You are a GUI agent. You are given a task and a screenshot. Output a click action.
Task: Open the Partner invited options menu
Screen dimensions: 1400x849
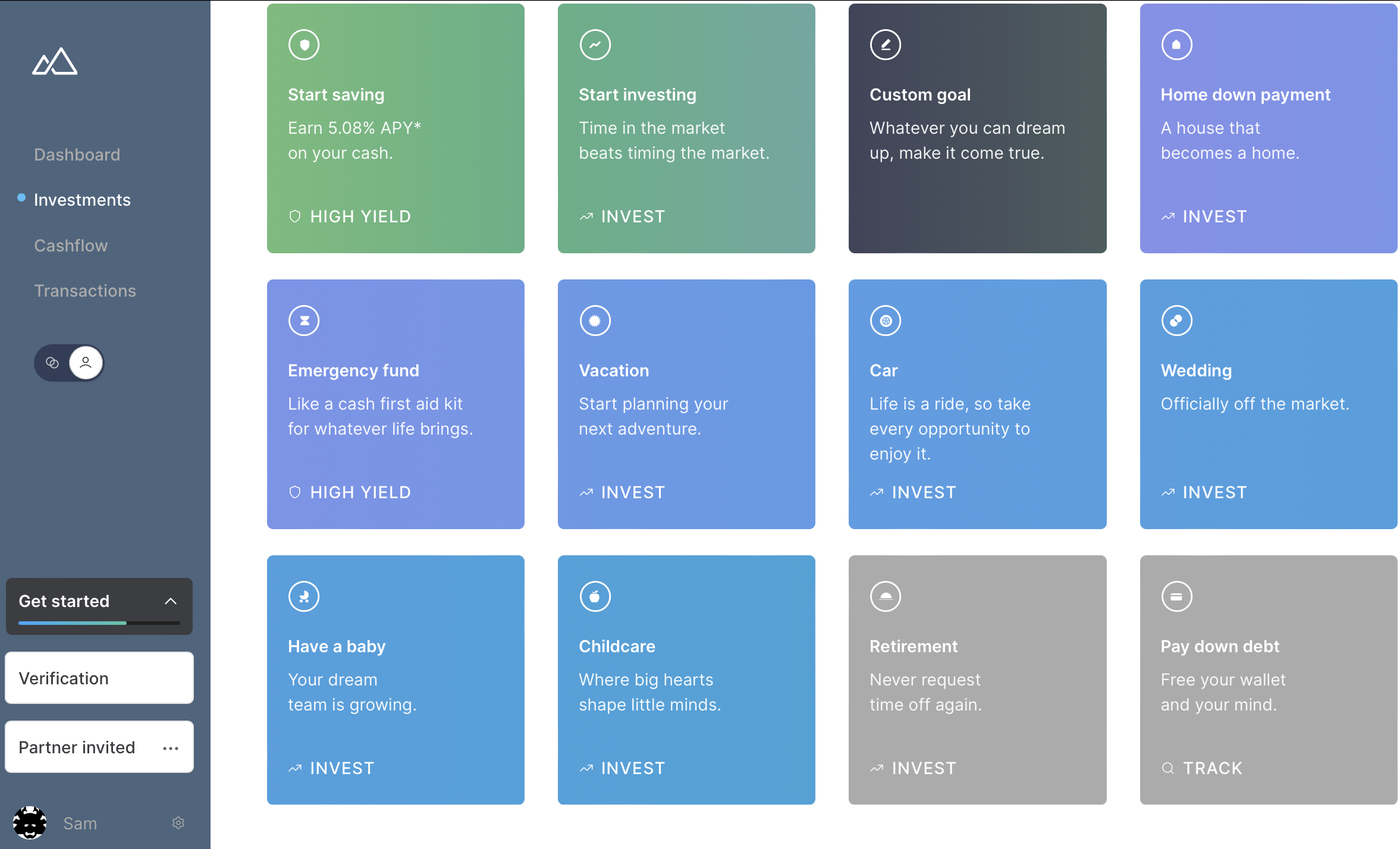[171, 748]
